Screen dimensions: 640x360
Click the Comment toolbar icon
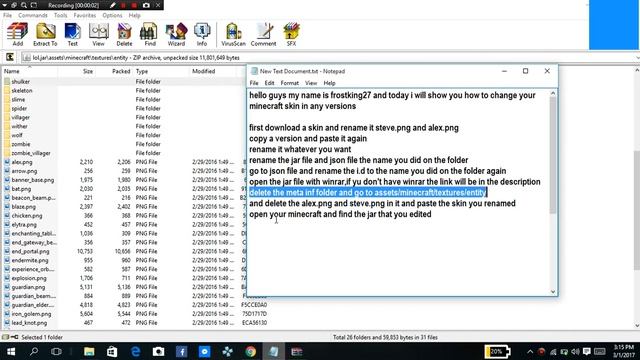[263, 34]
